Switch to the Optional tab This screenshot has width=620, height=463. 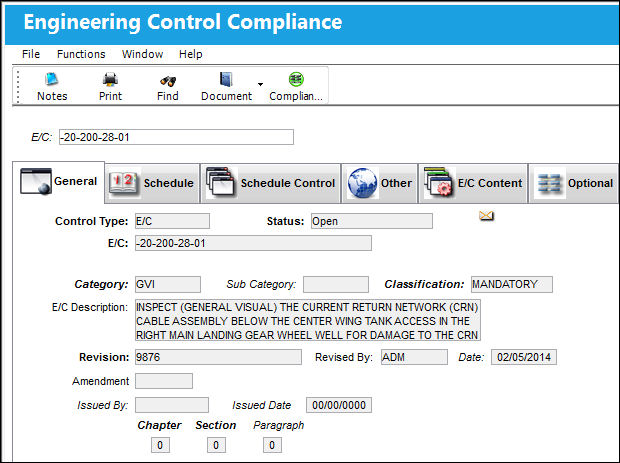574,183
